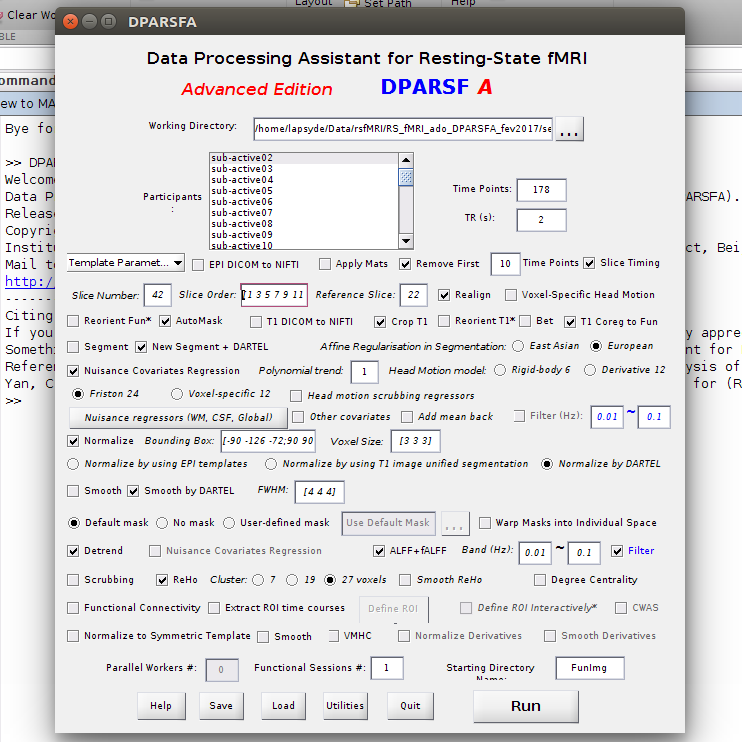The width and height of the screenshot is (742, 742).
Task: Enable the Functional Connectivity checkbox
Action: 73,608
